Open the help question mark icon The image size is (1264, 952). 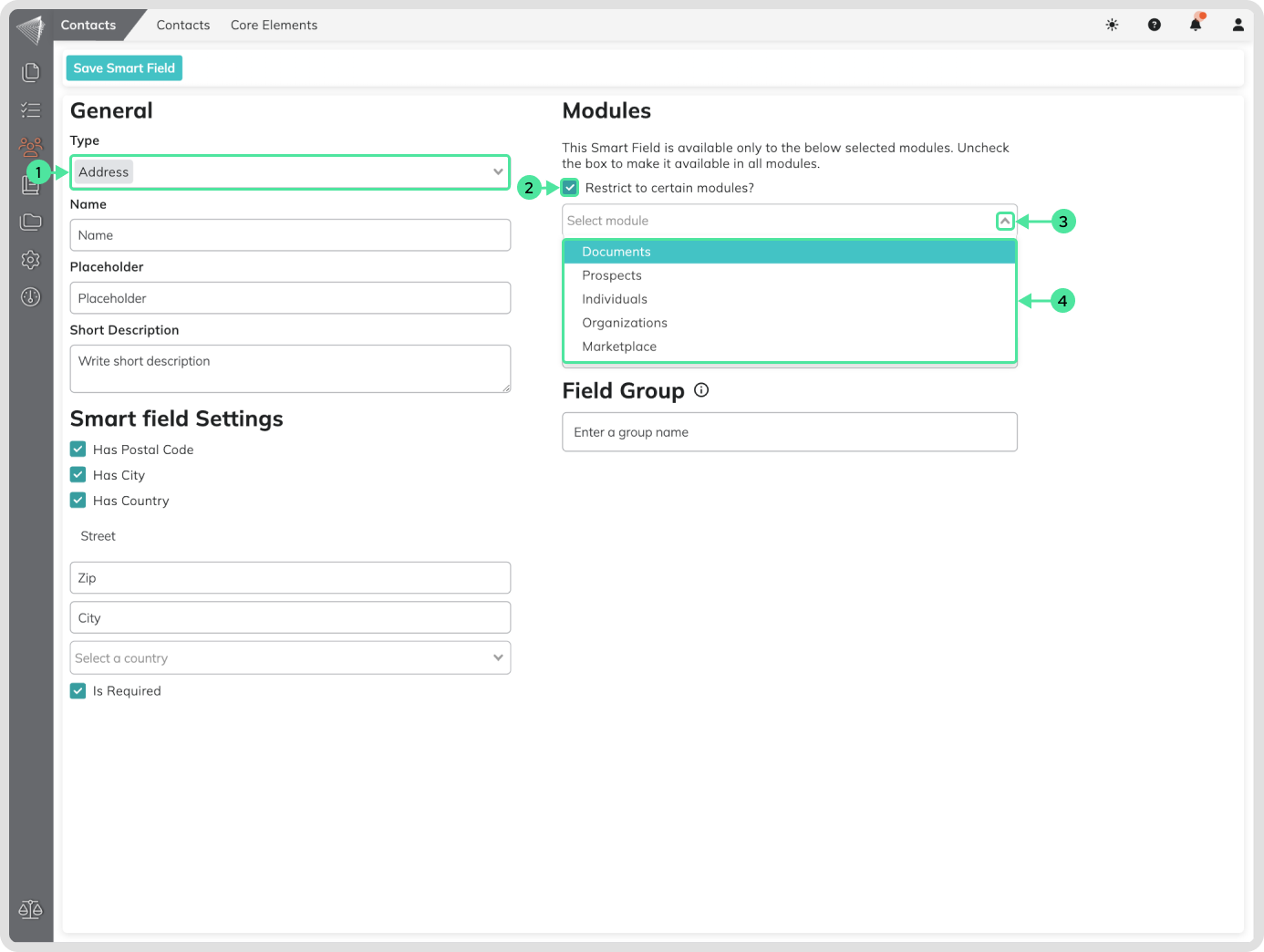[x=1154, y=25]
